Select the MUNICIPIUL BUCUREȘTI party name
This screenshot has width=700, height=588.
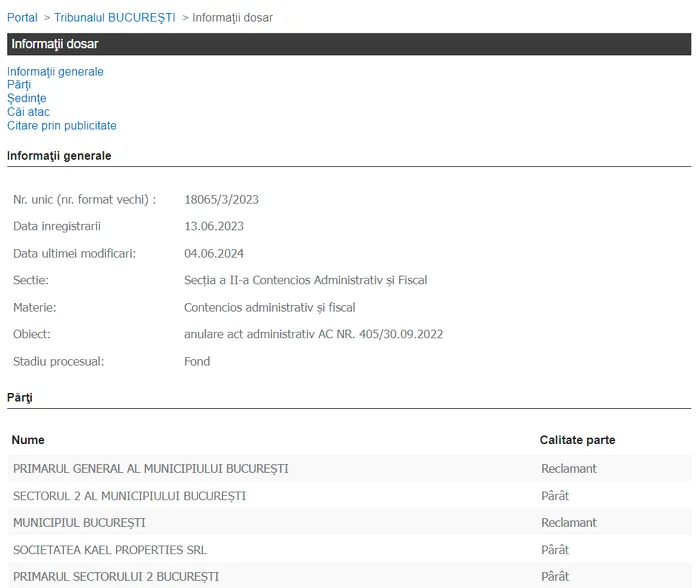point(79,523)
